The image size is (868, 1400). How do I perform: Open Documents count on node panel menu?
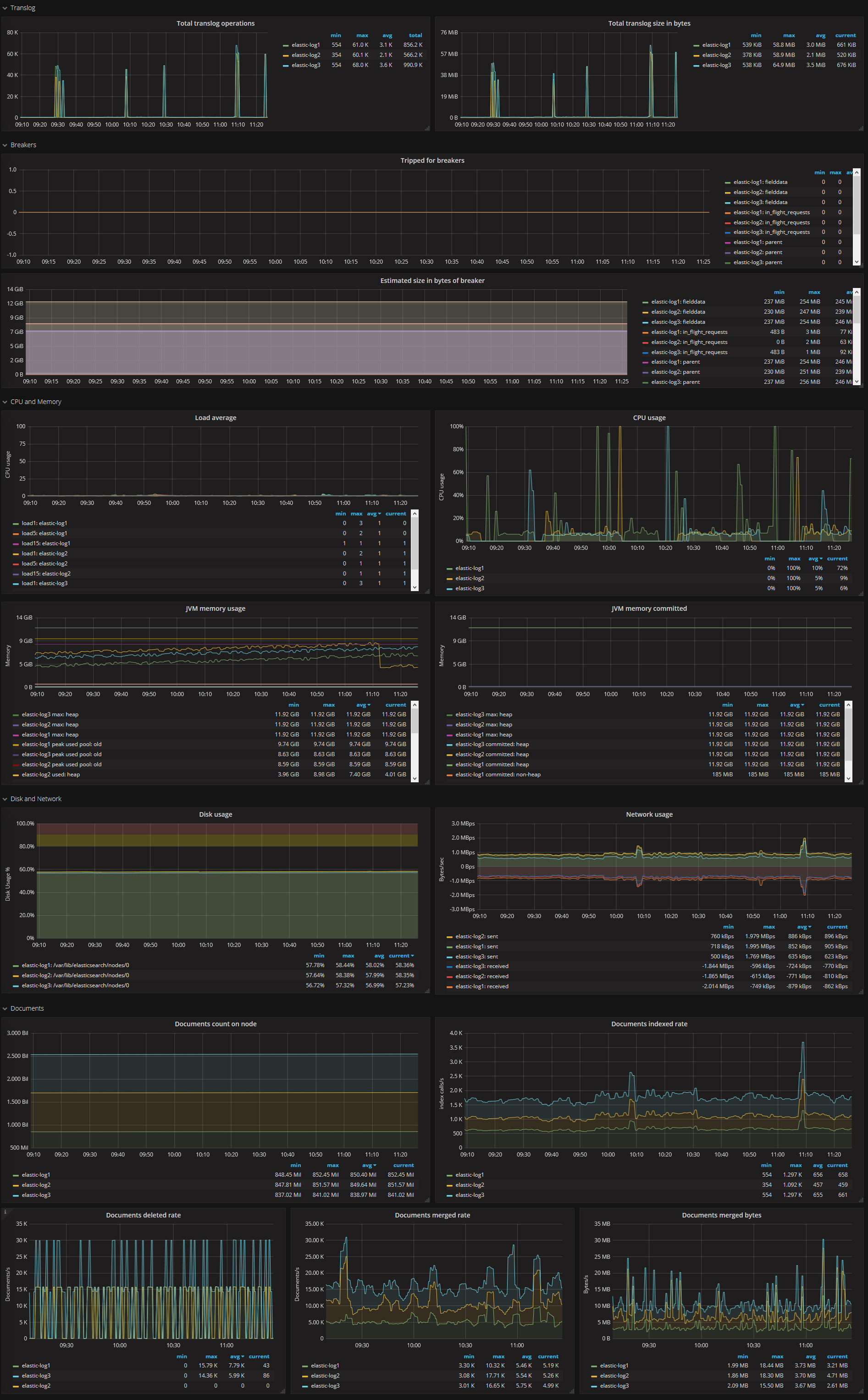click(x=215, y=1024)
